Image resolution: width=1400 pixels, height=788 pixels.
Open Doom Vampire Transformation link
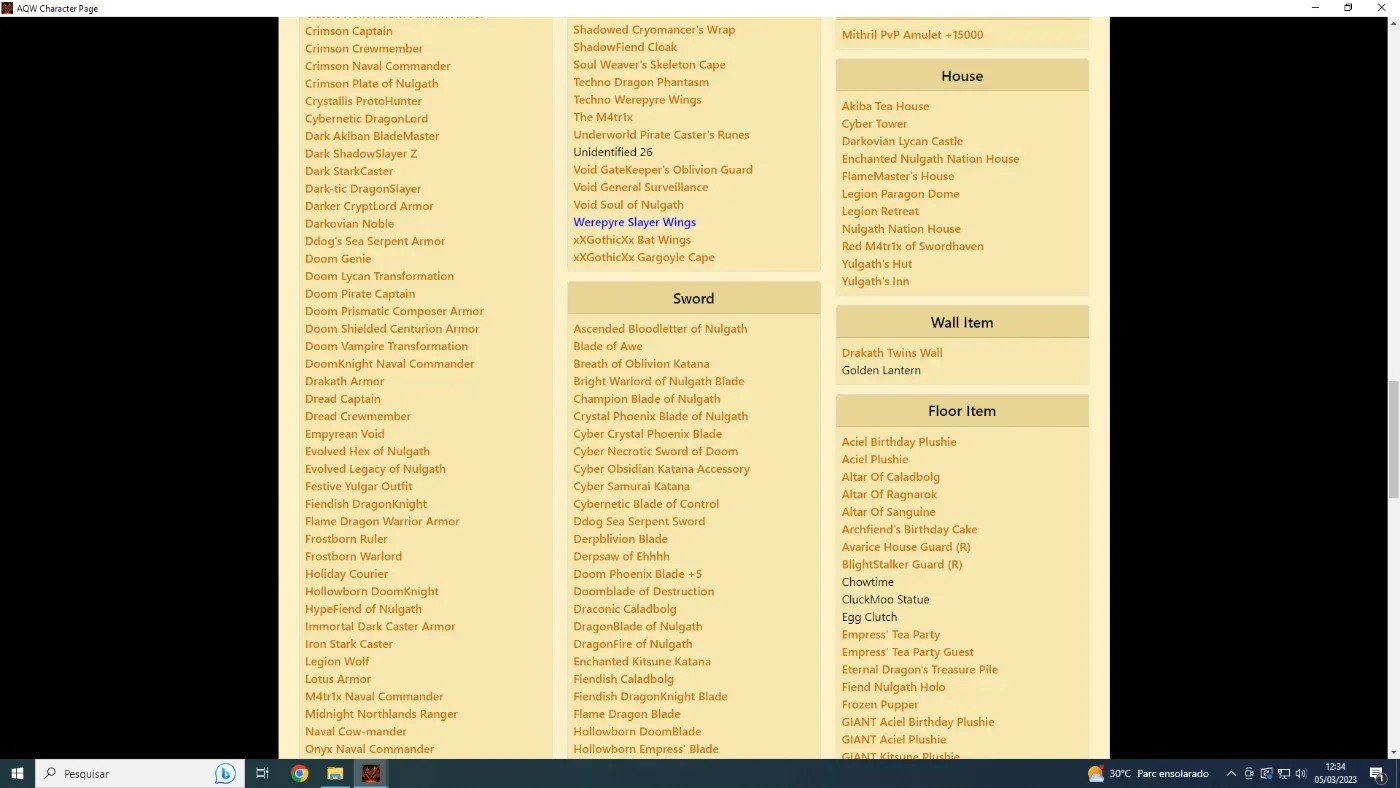pos(386,346)
